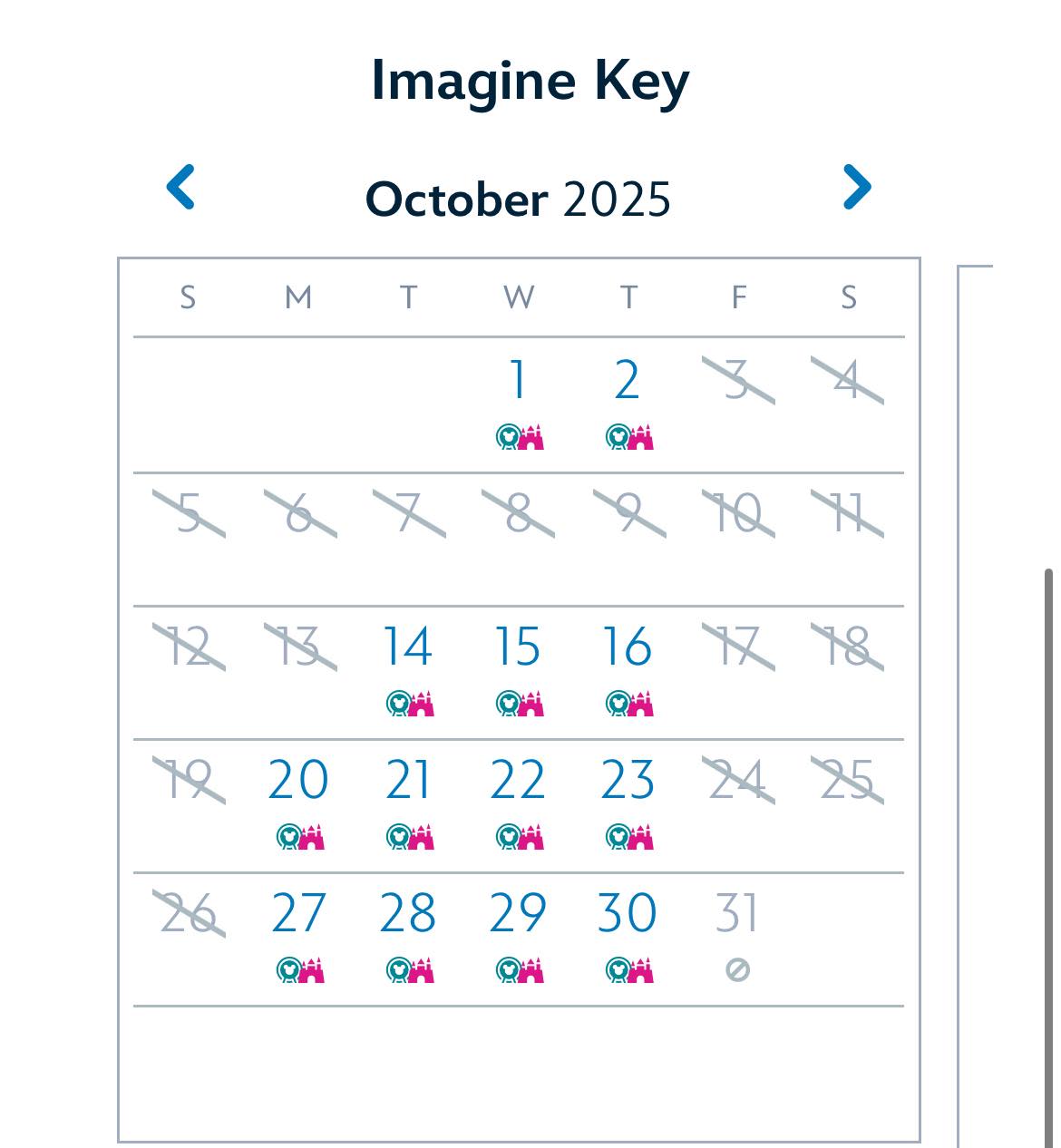
Task: Click the park availability icons under October 14
Action: tap(410, 703)
